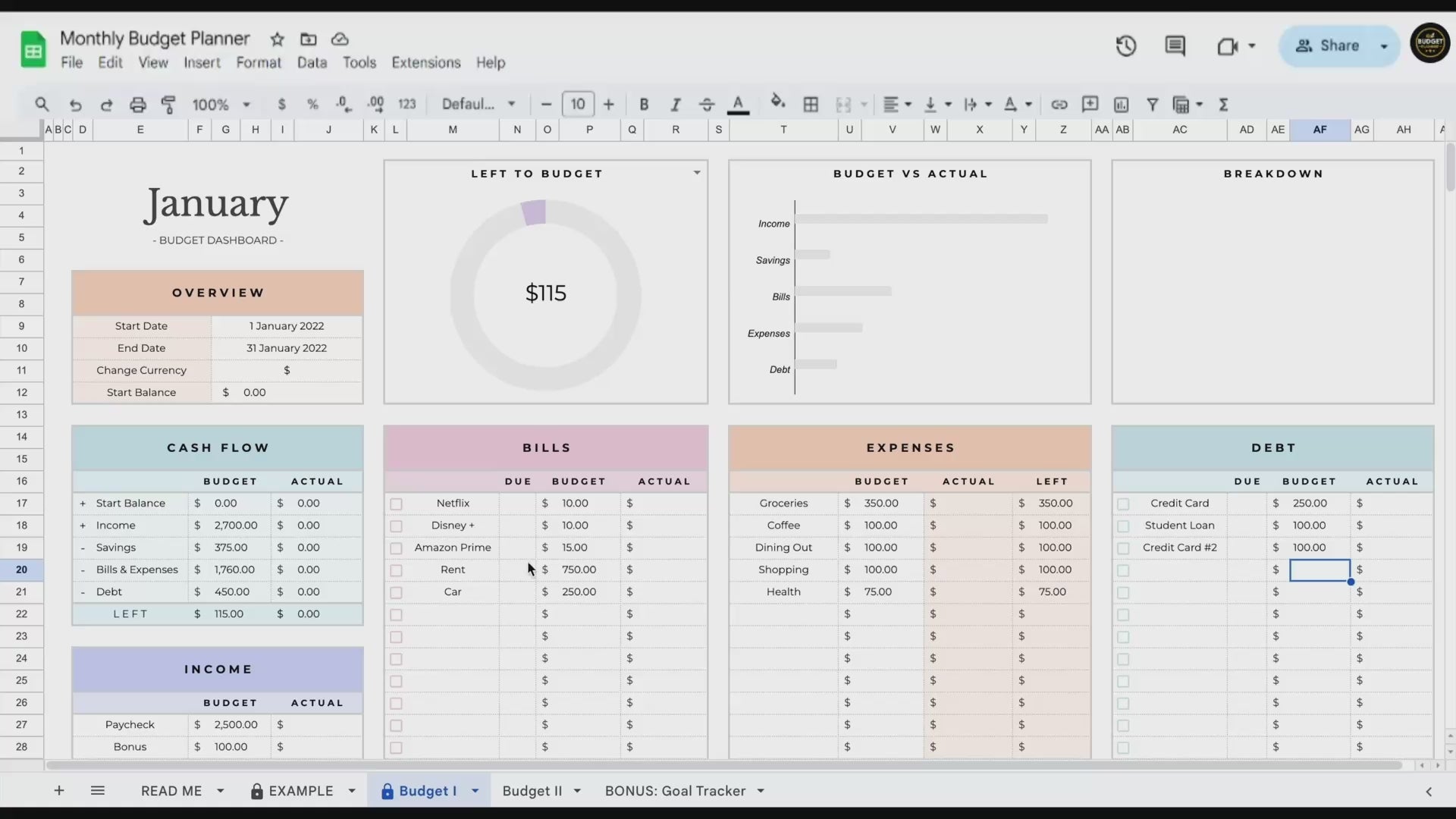1456x819 pixels.
Task: Insert link using chain icon
Action: pos(1059,105)
